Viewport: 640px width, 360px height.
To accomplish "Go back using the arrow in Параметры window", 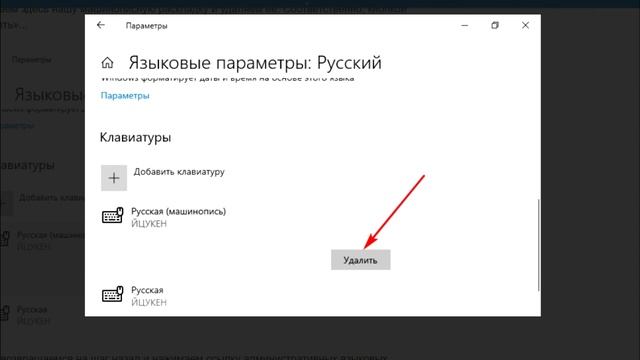I will pos(101,25).
